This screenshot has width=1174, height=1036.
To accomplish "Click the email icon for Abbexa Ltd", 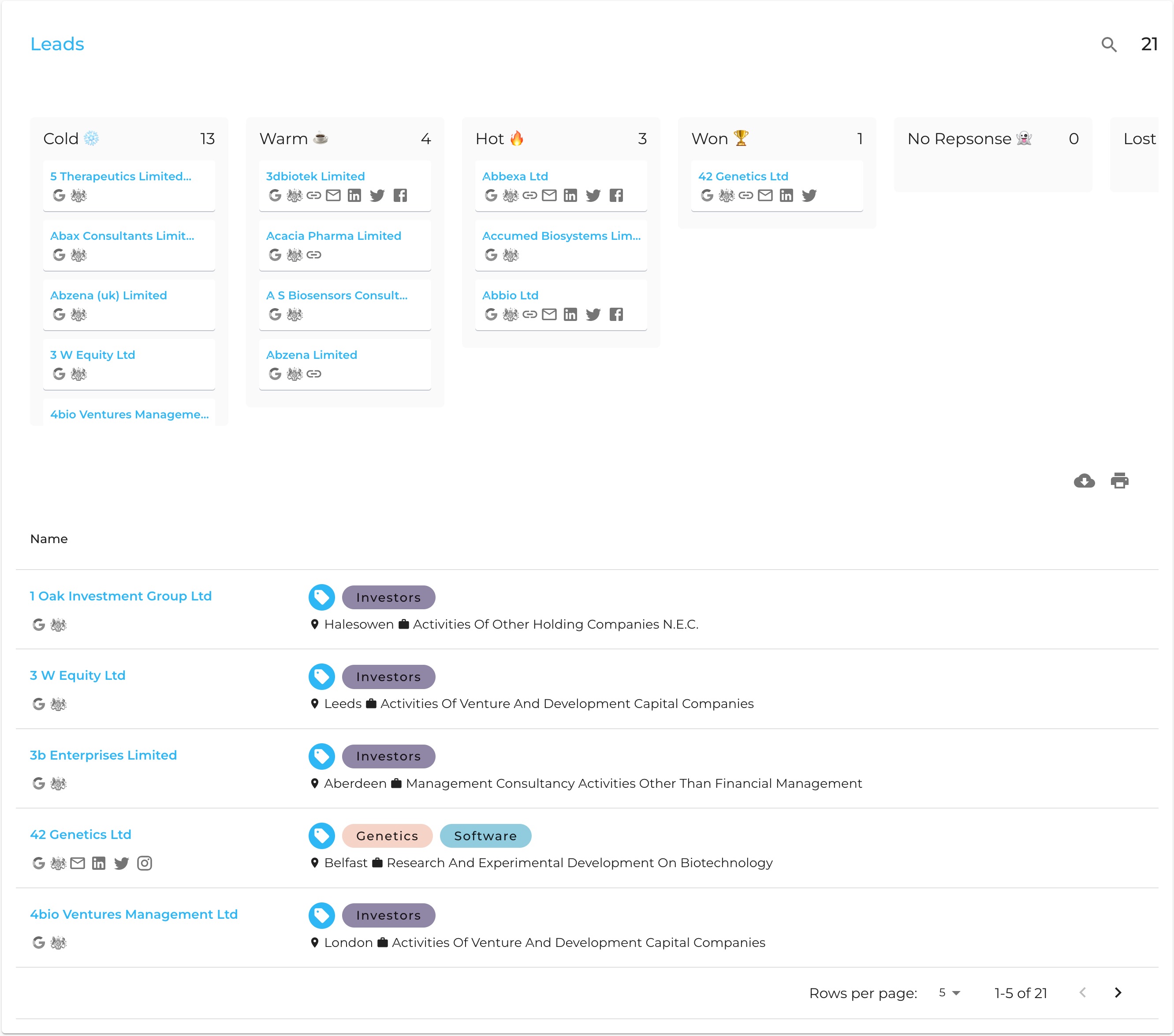I will (549, 195).
